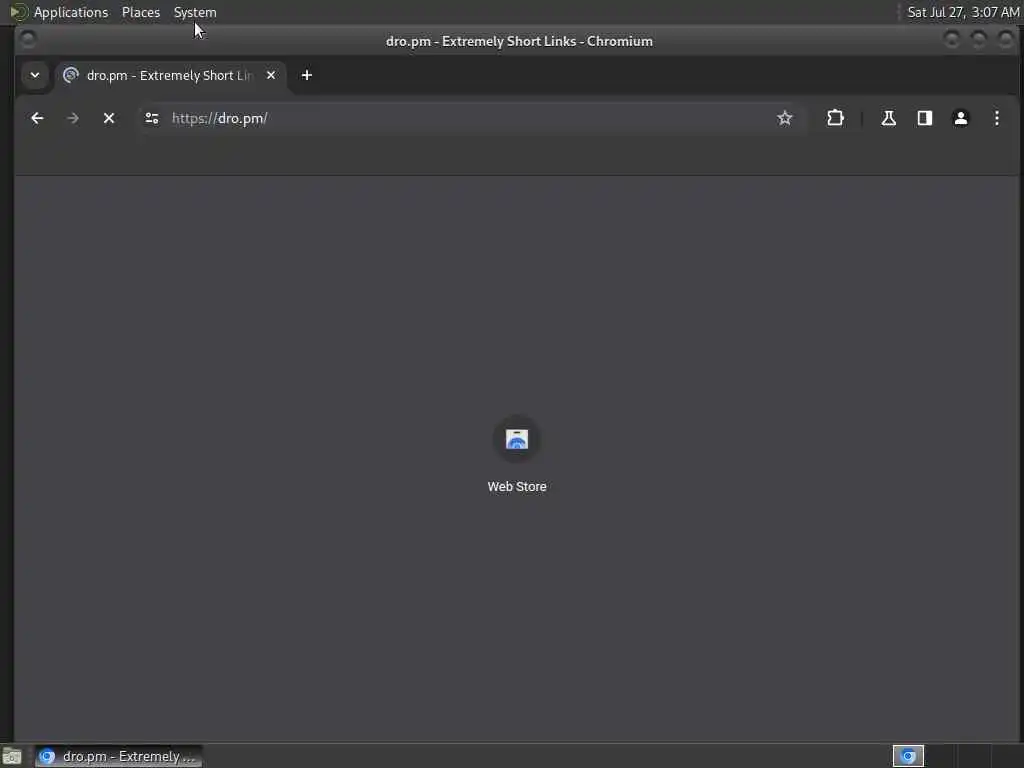
Task: Open the Web Store shortcut icon
Action: pos(517,440)
